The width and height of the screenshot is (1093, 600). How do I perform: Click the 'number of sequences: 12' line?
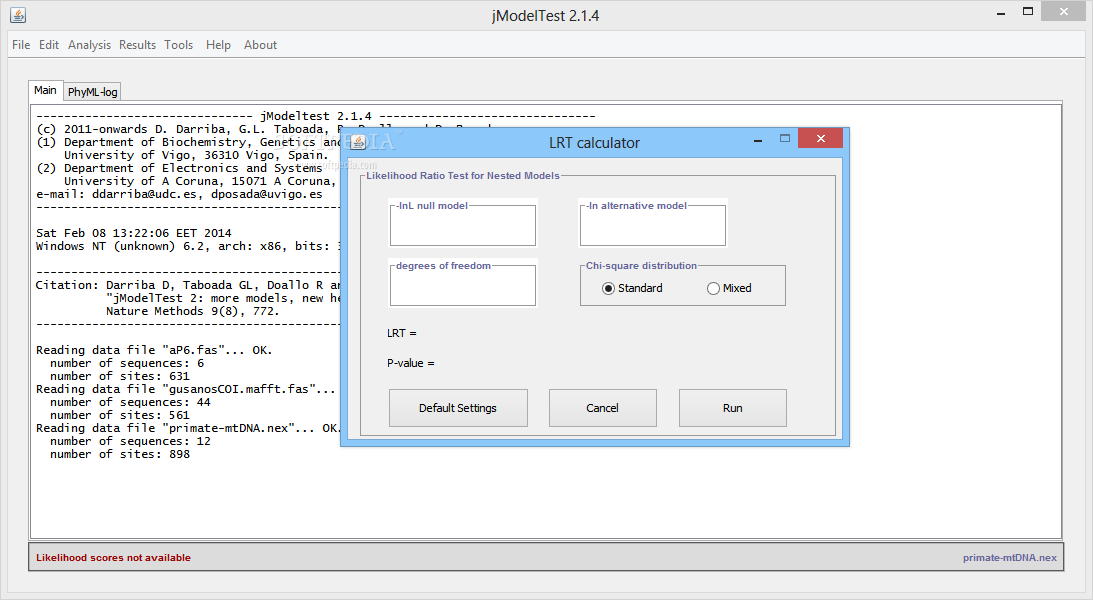(x=130, y=441)
